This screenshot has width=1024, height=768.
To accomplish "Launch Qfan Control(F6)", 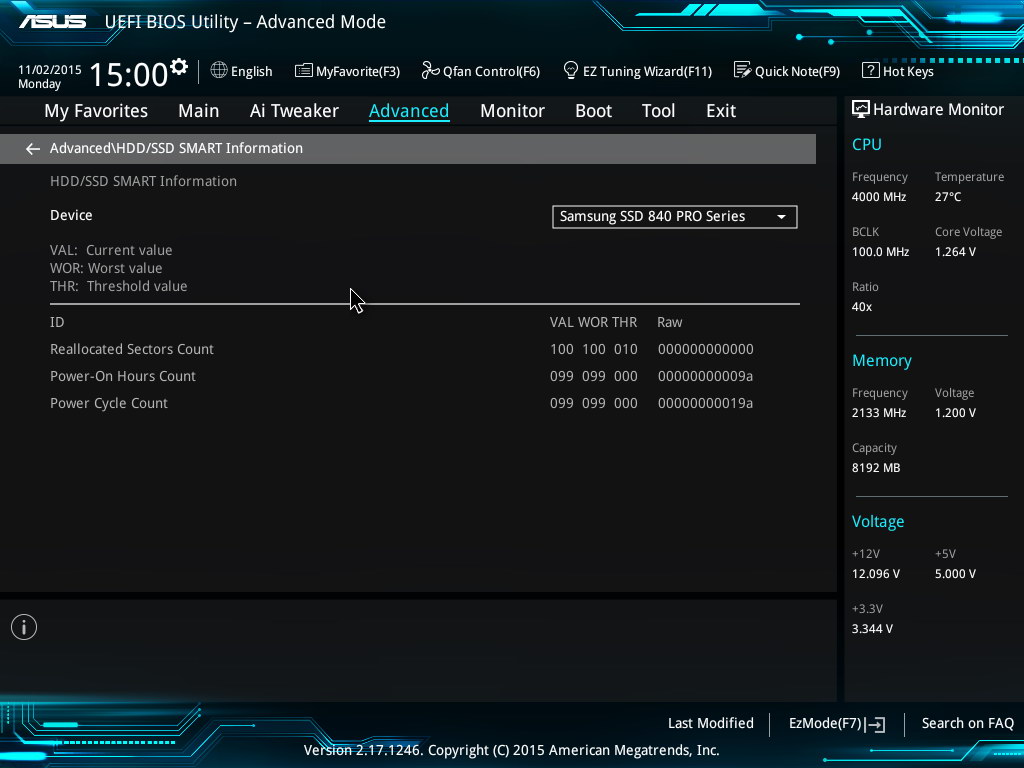I will click(481, 71).
